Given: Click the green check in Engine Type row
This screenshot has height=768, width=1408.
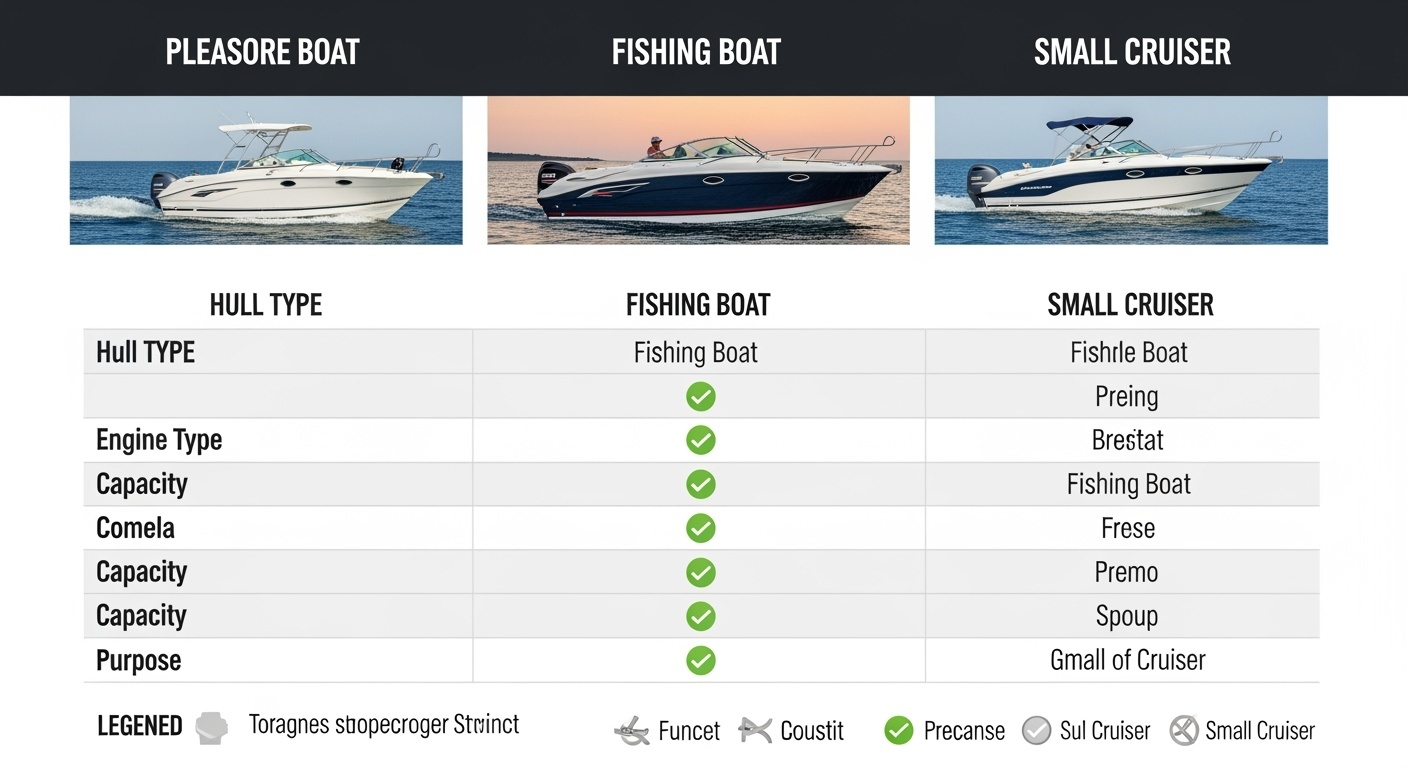Looking at the screenshot, I should (701, 440).
